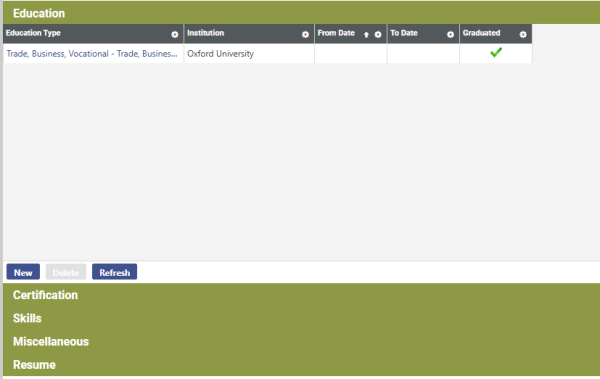
Task: Sort by Institution column header
Action: click(x=205, y=33)
